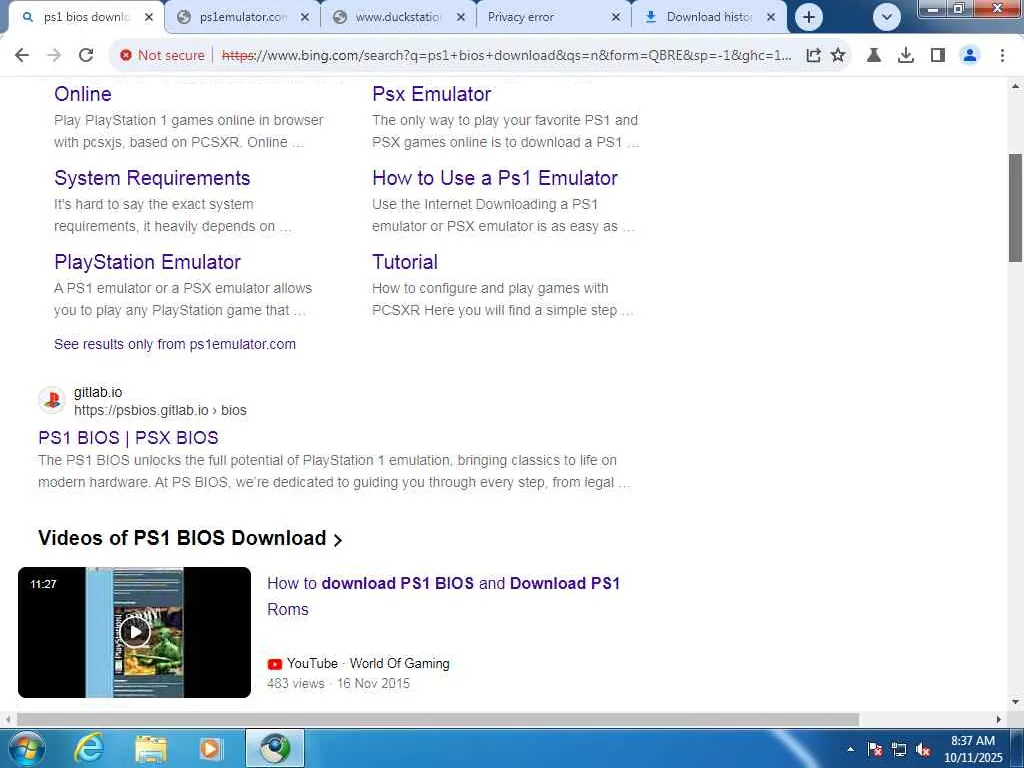1024x768 pixels.
Task: Share this page via share icon
Action: (813, 56)
